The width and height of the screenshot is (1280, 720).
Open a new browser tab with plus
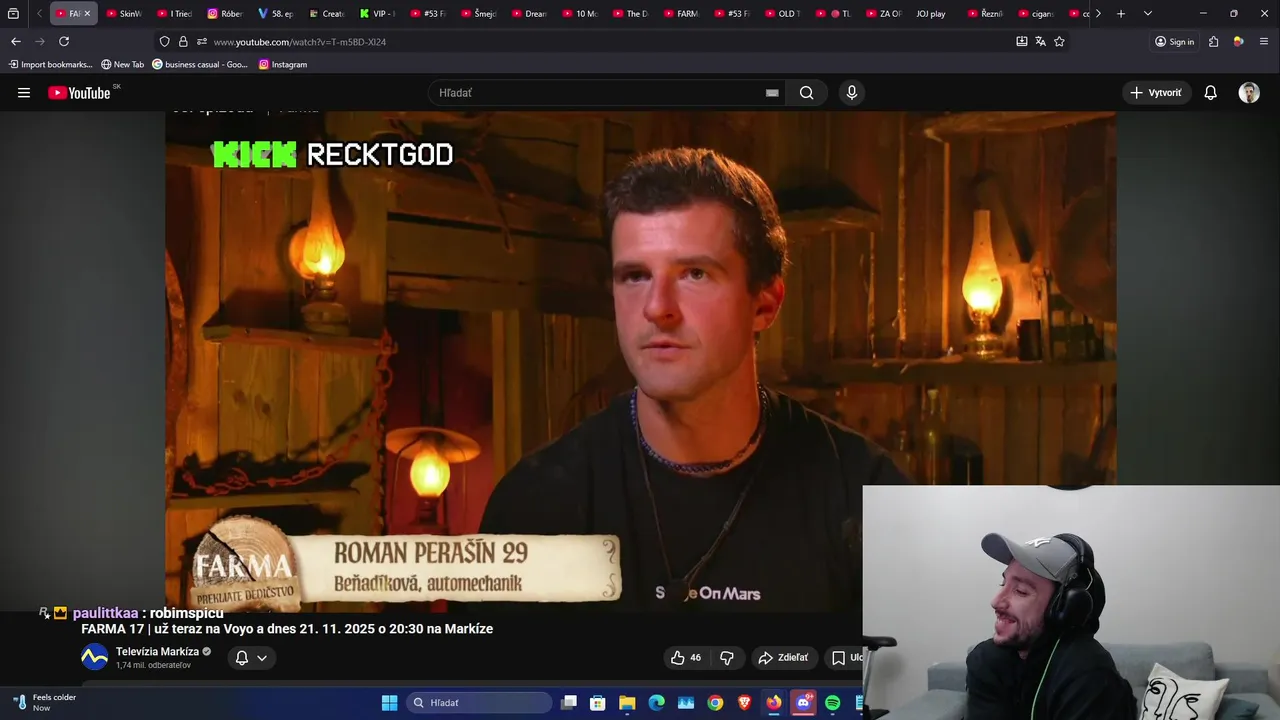click(x=1121, y=14)
